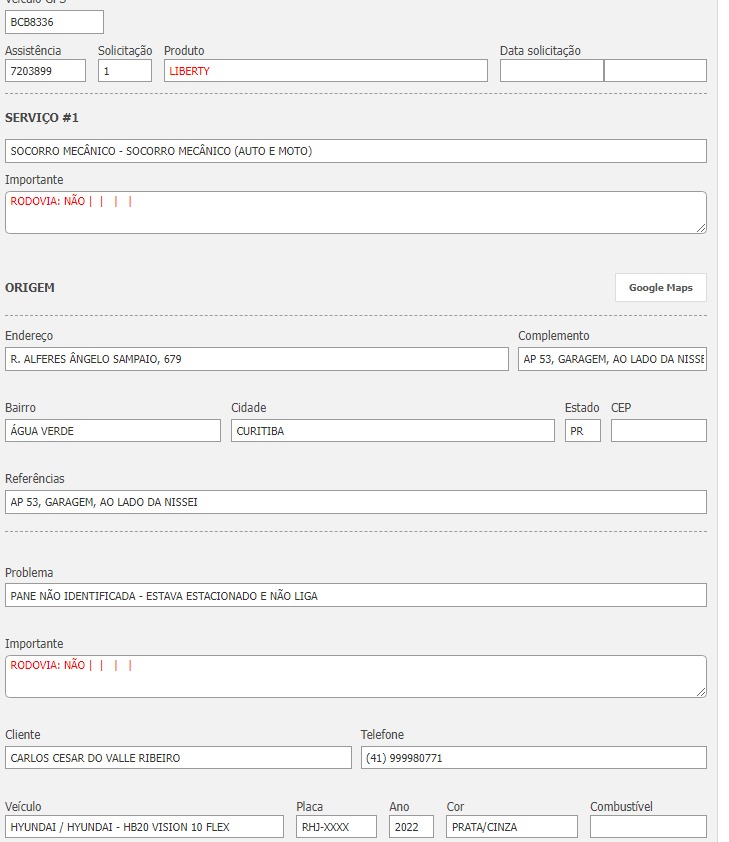The height and width of the screenshot is (842, 729).
Task: Click the Importante text area under Serviço #1
Action: (x=355, y=213)
